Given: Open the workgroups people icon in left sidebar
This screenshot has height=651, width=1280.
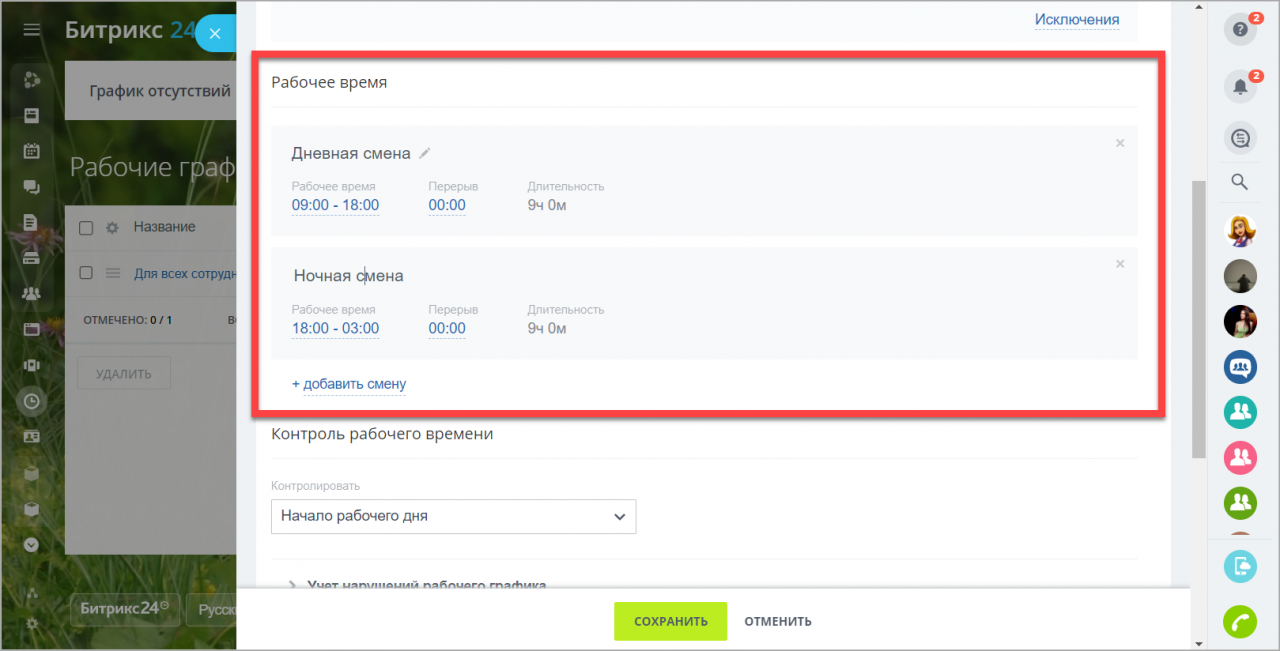Looking at the screenshot, I should (32, 293).
